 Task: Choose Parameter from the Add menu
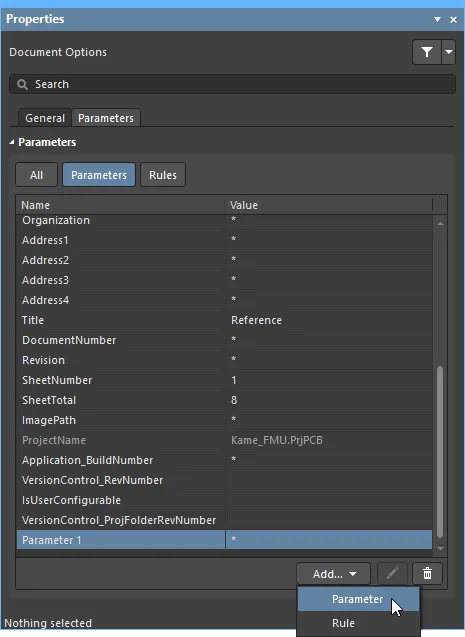pyautogui.click(x=358, y=599)
